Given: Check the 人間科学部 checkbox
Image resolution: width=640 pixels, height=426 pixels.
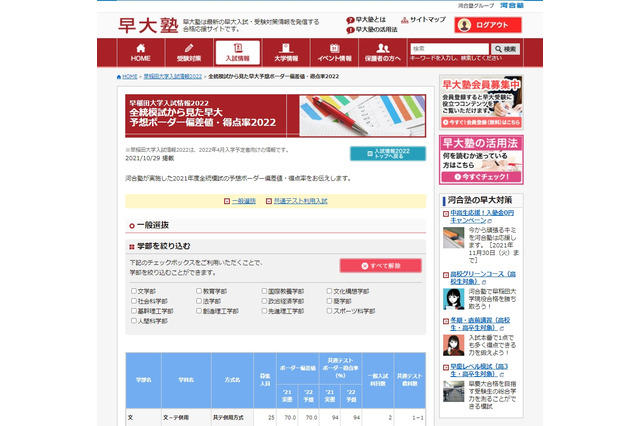Looking at the screenshot, I should click(133, 321).
